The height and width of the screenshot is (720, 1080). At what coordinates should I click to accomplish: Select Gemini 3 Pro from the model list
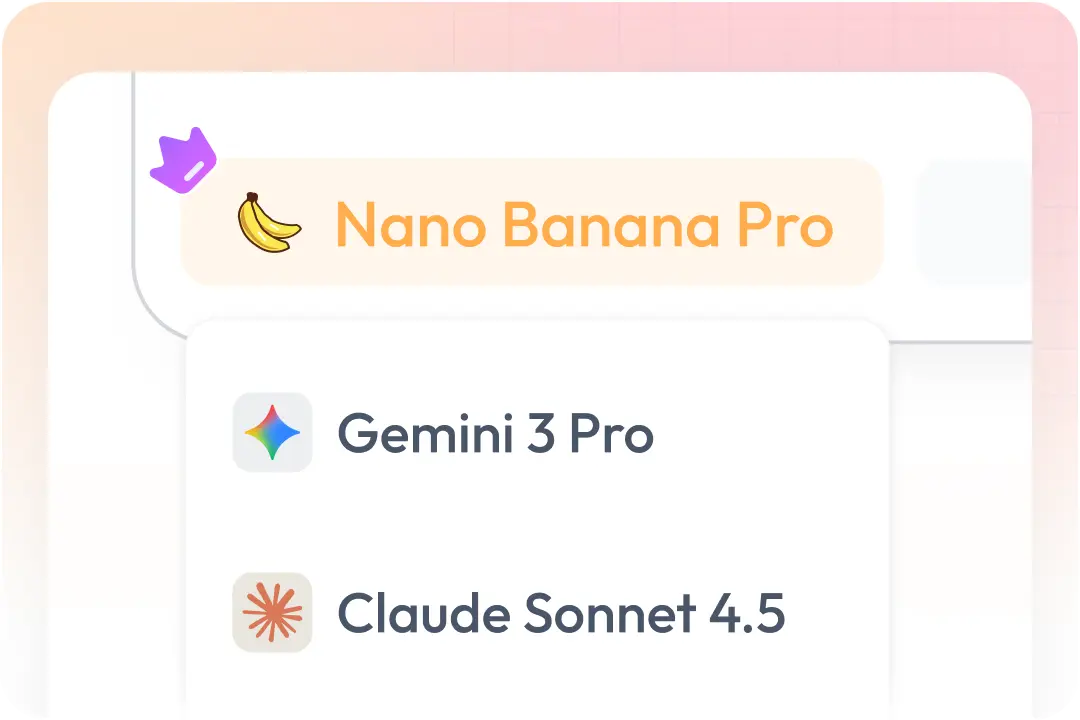pyautogui.click(x=495, y=433)
